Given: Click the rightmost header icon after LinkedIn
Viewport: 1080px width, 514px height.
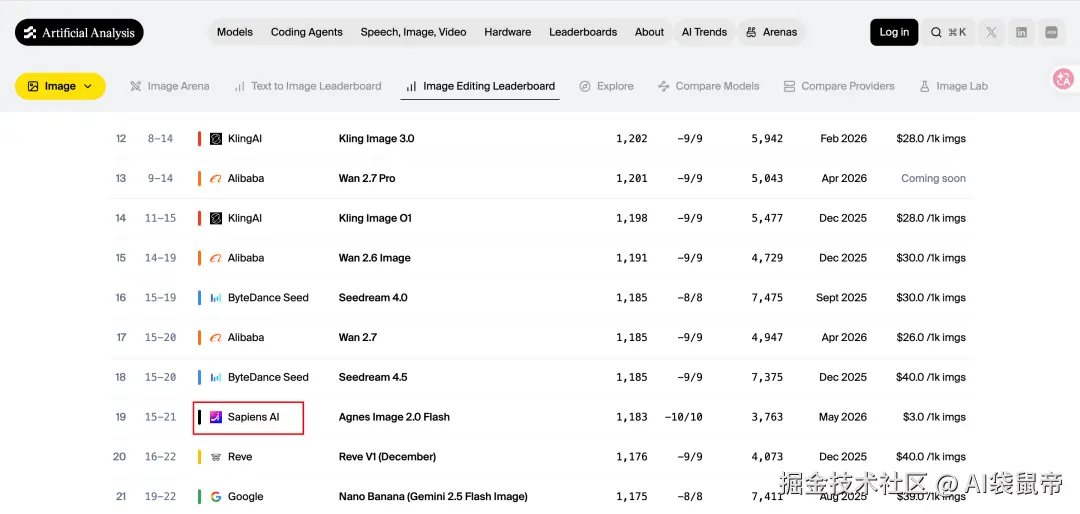Looking at the screenshot, I should coord(1052,32).
